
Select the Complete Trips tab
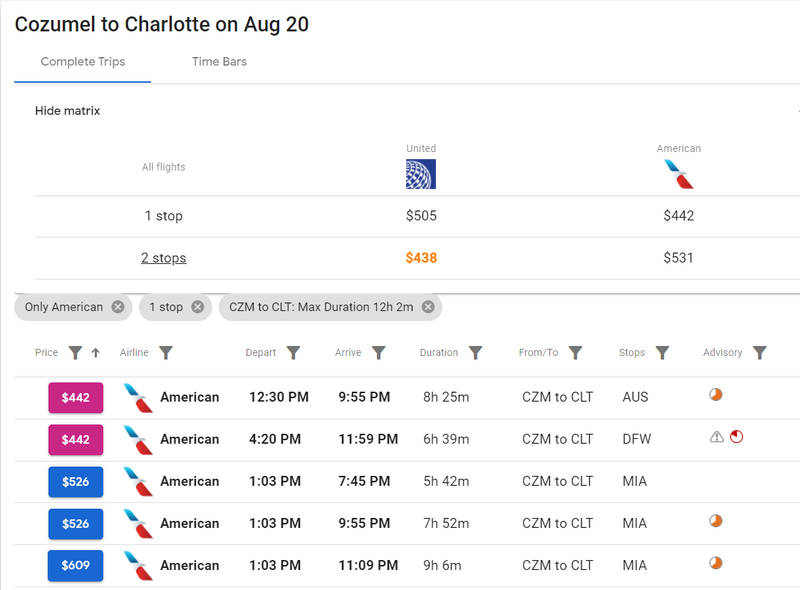[83, 62]
